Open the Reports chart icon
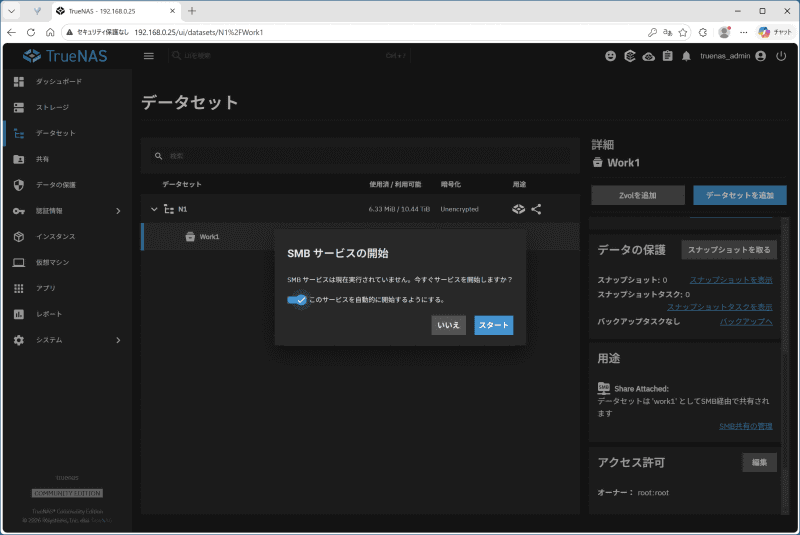800x535 pixels. point(19,314)
